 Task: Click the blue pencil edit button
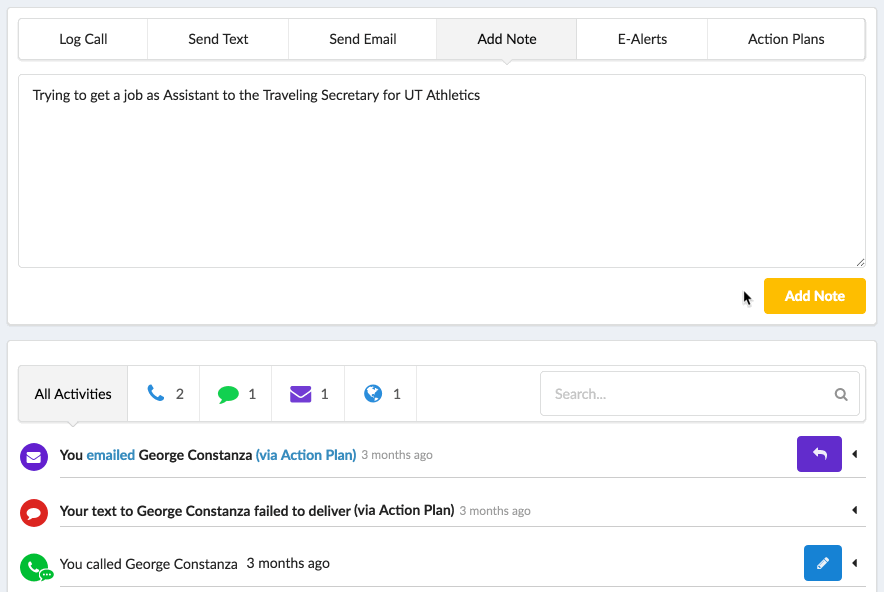click(x=822, y=563)
